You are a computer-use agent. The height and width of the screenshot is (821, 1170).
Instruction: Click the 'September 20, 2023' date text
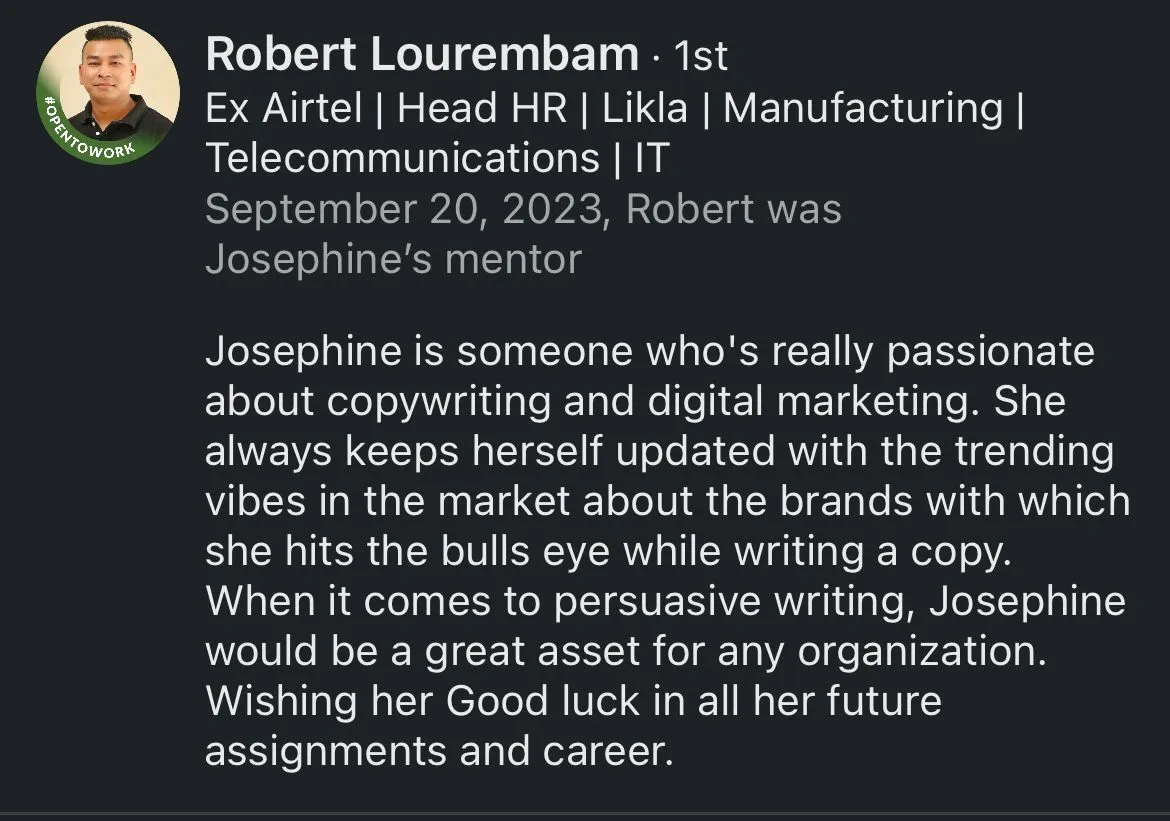pos(403,209)
